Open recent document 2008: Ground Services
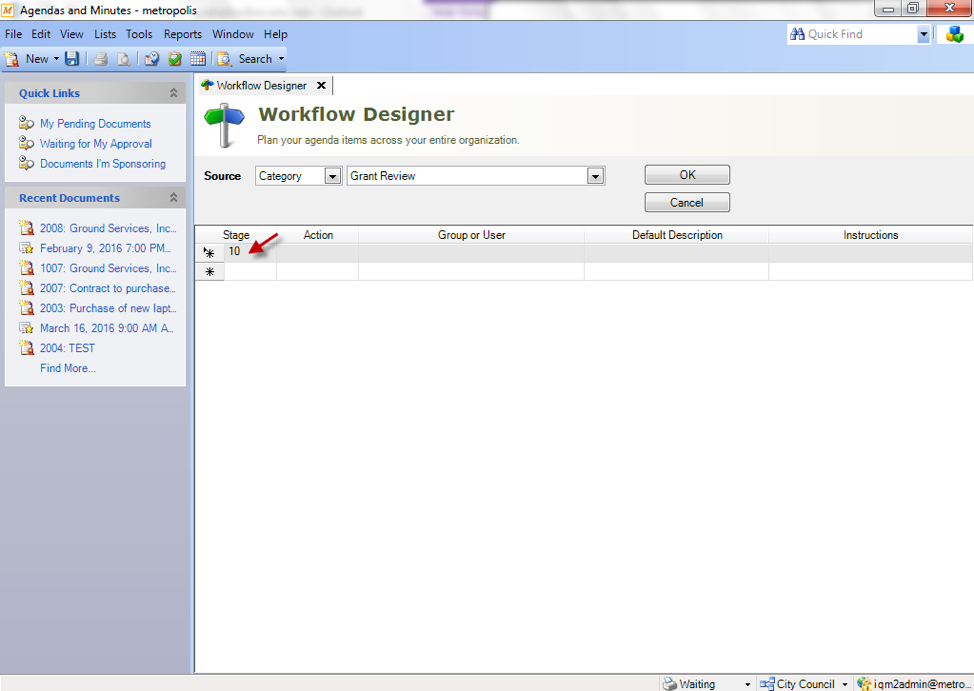Image resolution: width=974 pixels, height=691 pixels. tap(108, 228)
